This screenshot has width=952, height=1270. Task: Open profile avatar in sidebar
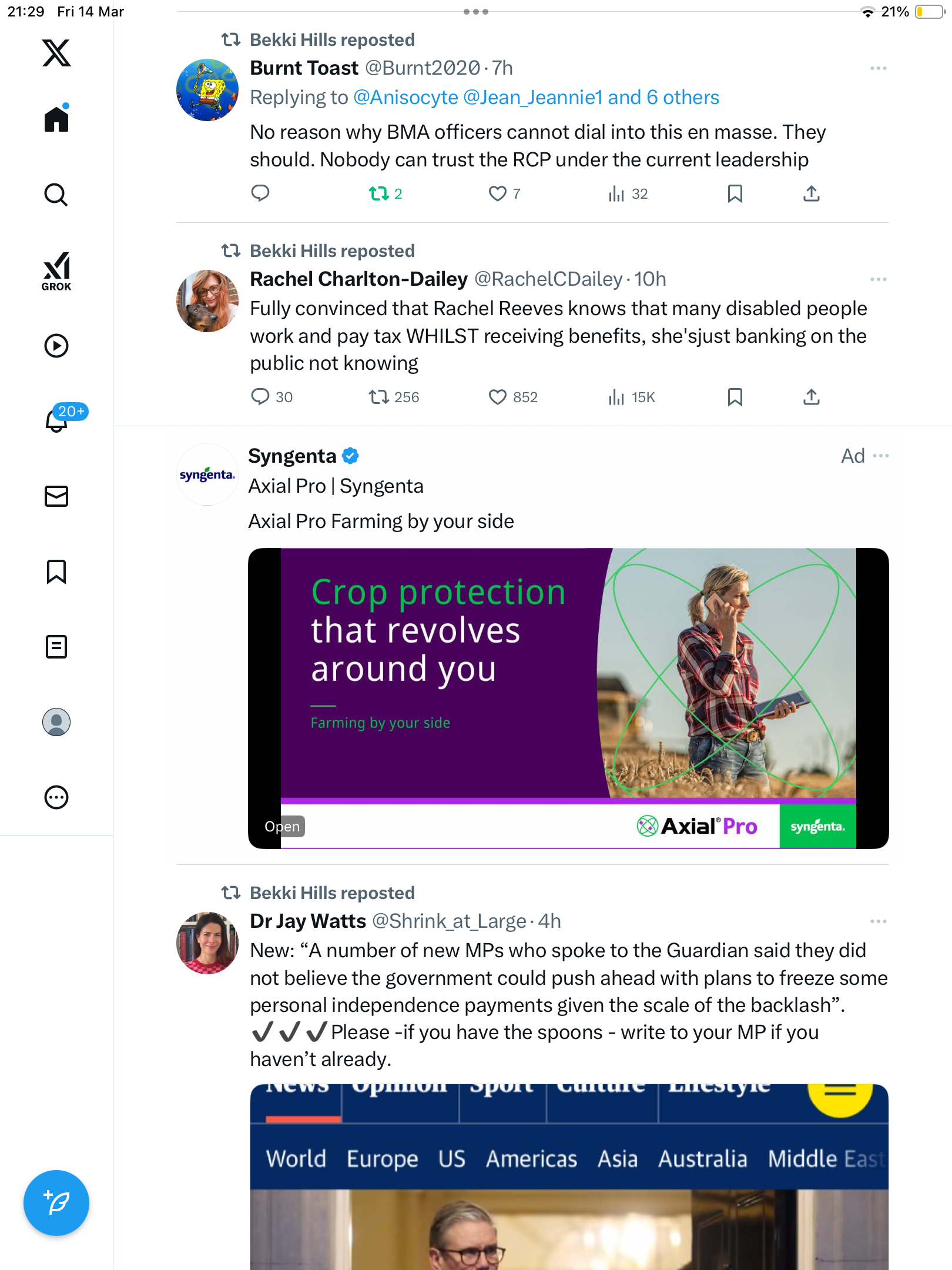tap(56, 722)
